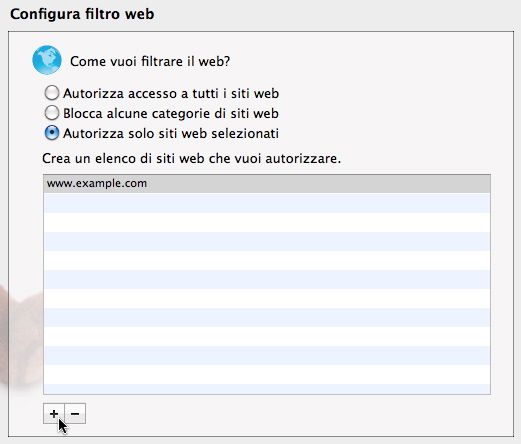This screenshot has height=444, width=521.
Task: Click the minus button to remove website
Action: coord(75,414)
